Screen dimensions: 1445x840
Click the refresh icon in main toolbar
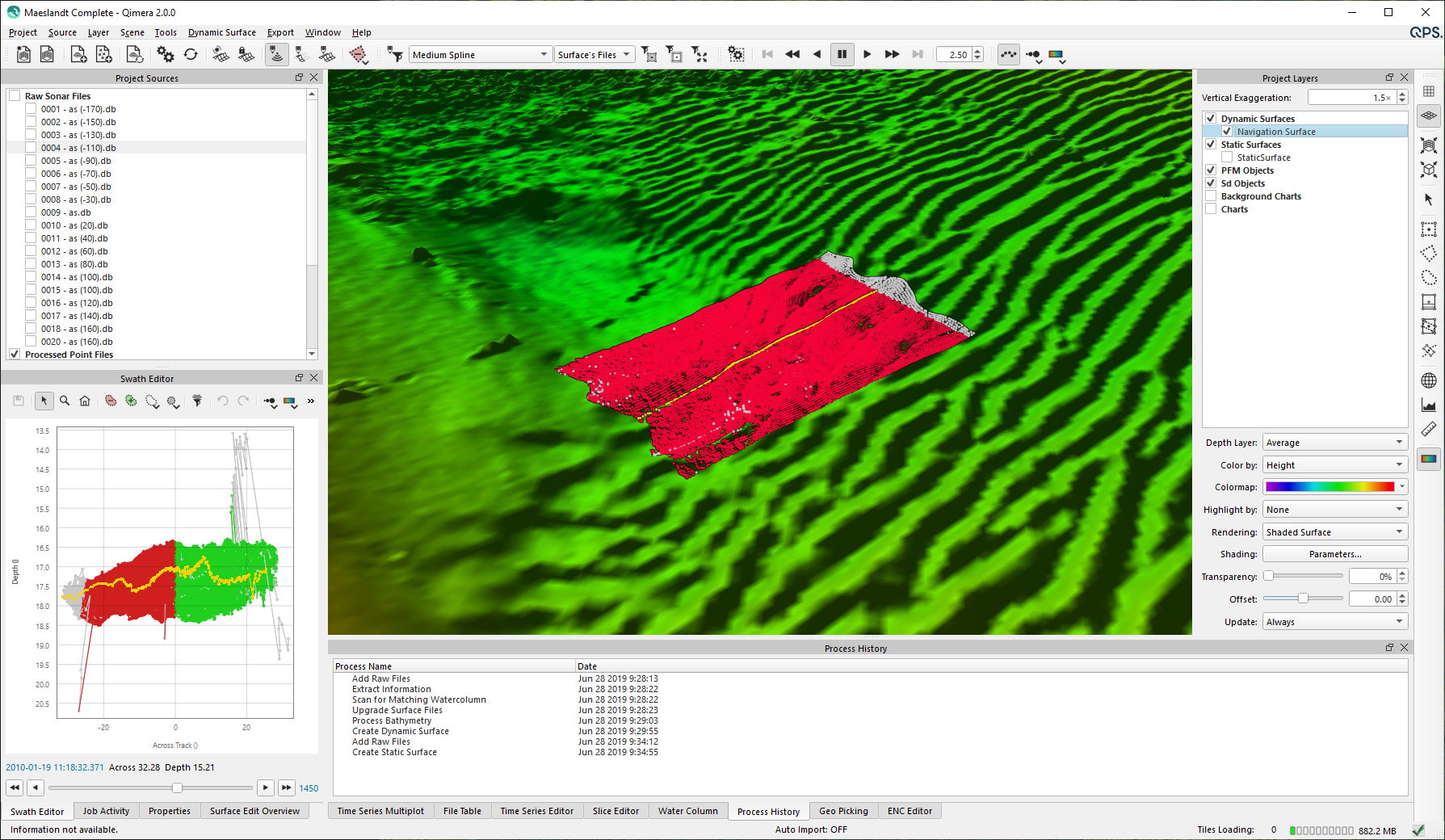pos(191,54)
